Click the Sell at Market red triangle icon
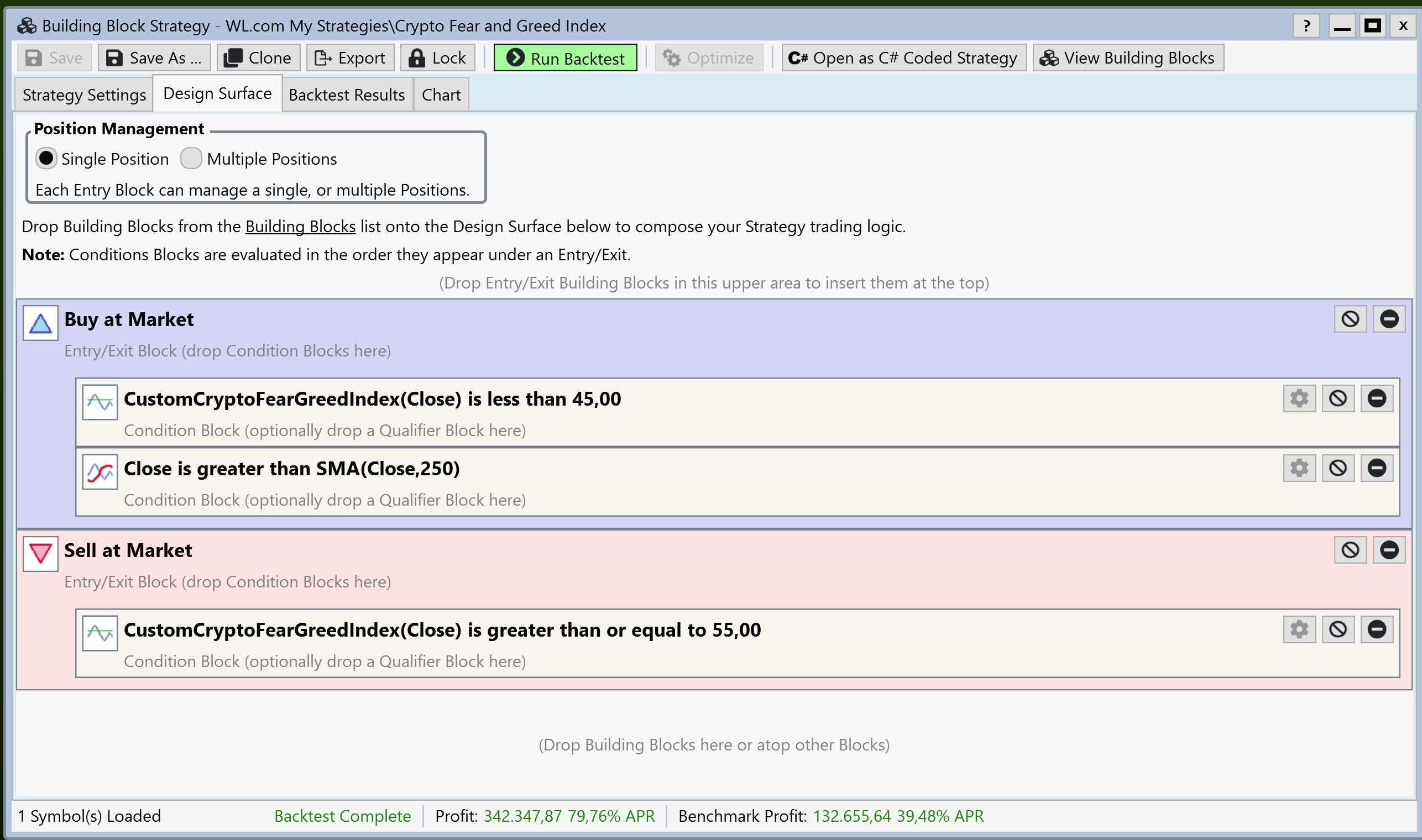1422x840 pixels. [x=40, y=554]
